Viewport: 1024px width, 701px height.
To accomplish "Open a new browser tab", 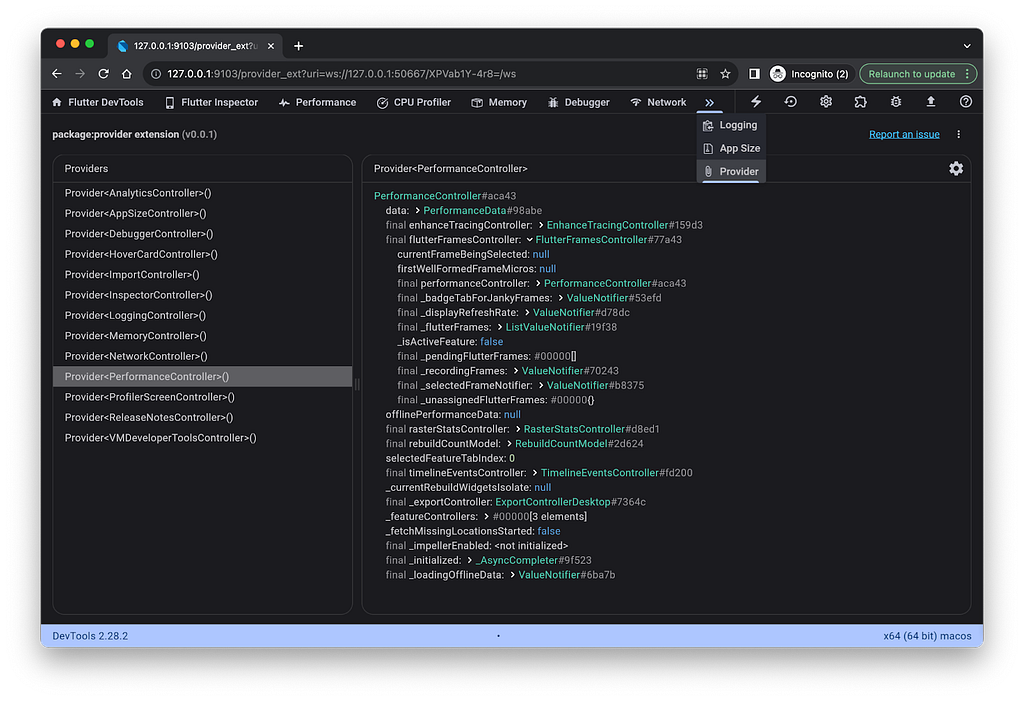I will (298, 46).
